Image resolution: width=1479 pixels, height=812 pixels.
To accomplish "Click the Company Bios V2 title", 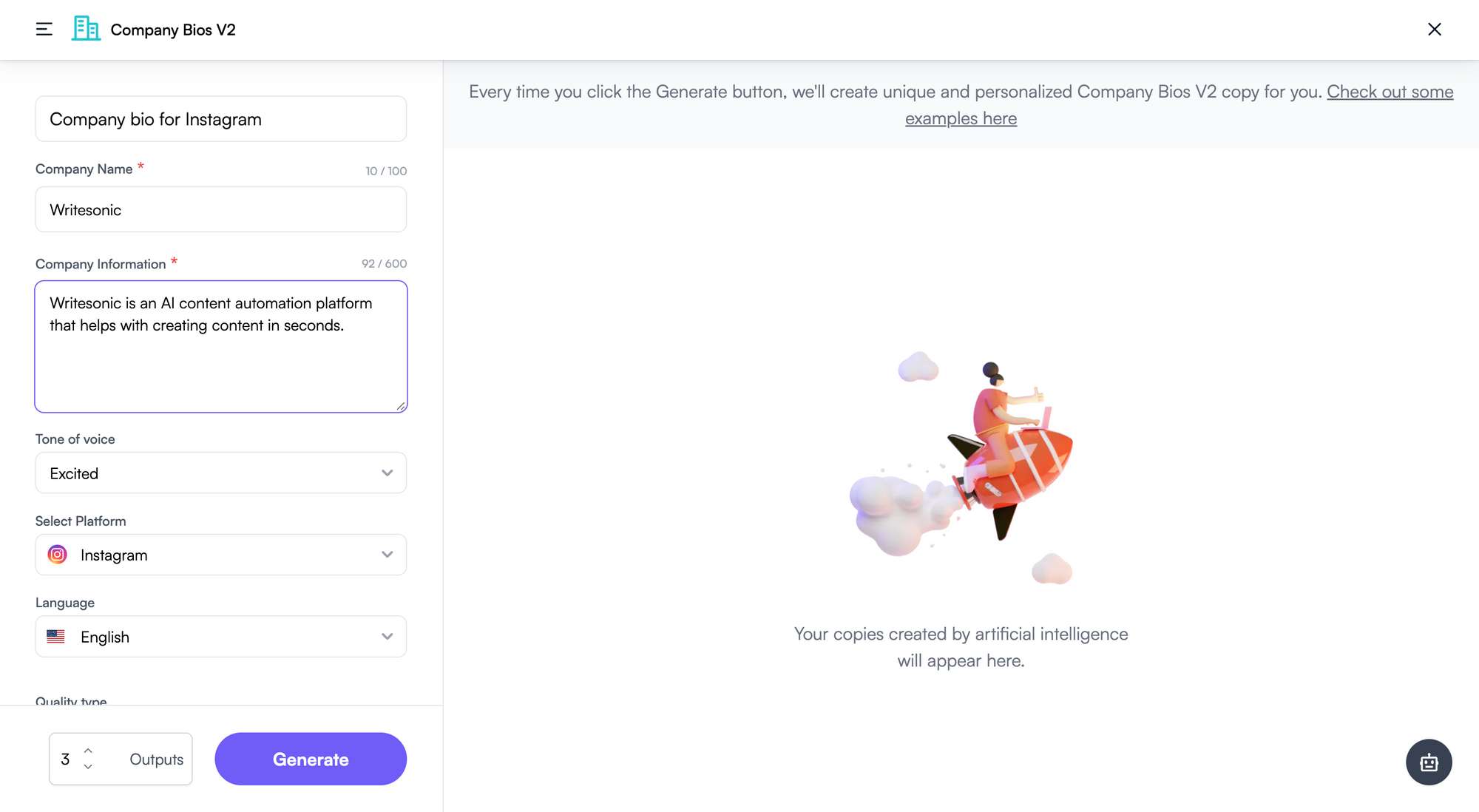I will pyautogui.click(x=173, y=30).
